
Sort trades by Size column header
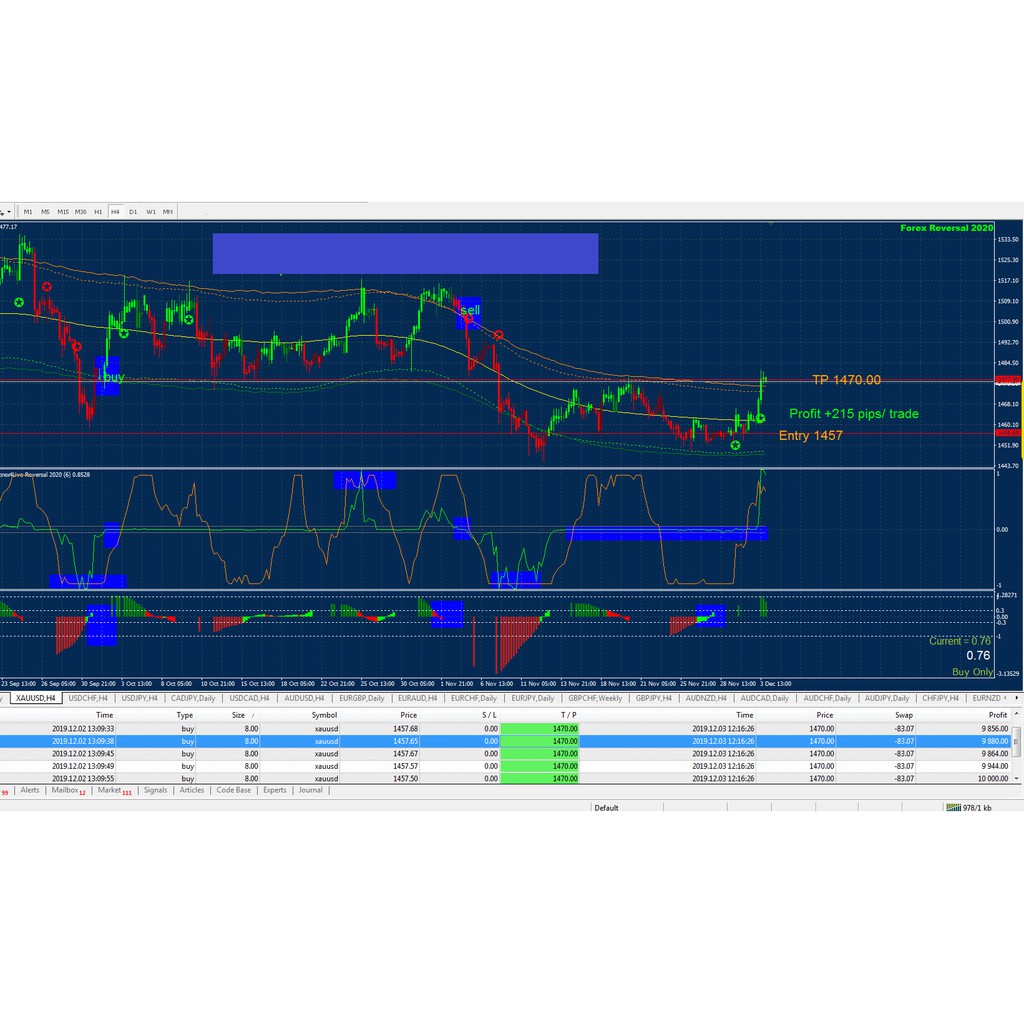[238, 715]
